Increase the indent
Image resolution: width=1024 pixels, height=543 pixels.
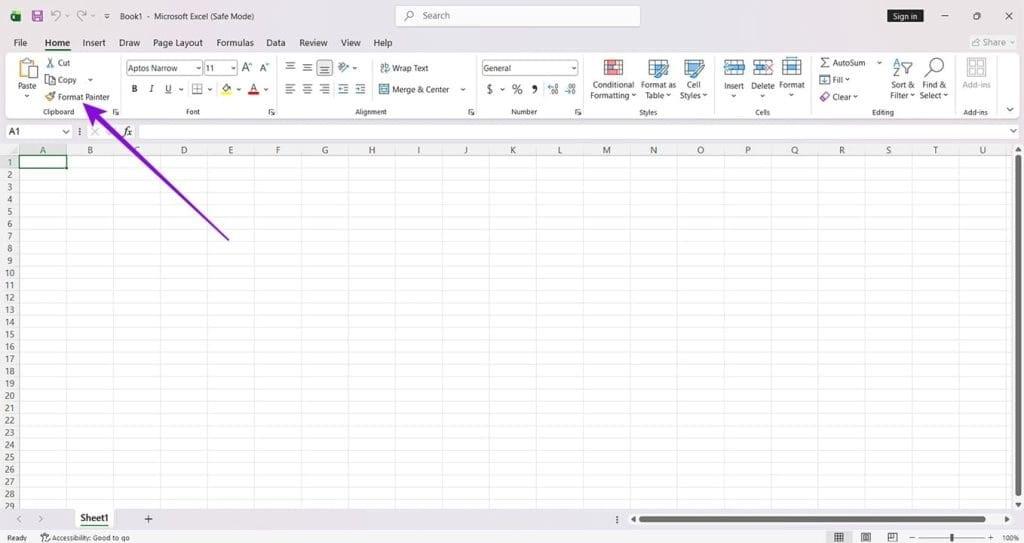tap(360, 89)
